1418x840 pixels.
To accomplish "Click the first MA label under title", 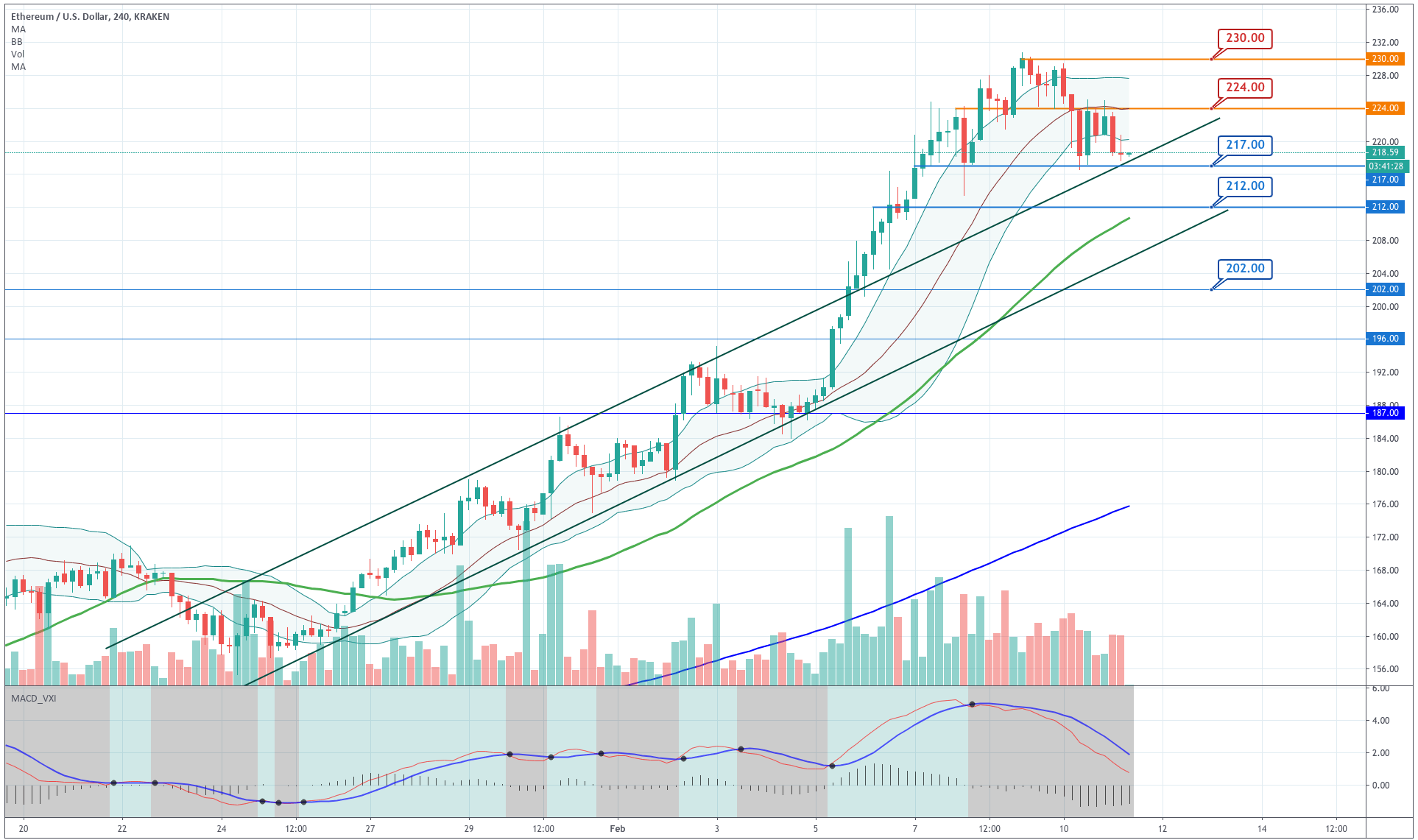I will click(x=18, y=29).
